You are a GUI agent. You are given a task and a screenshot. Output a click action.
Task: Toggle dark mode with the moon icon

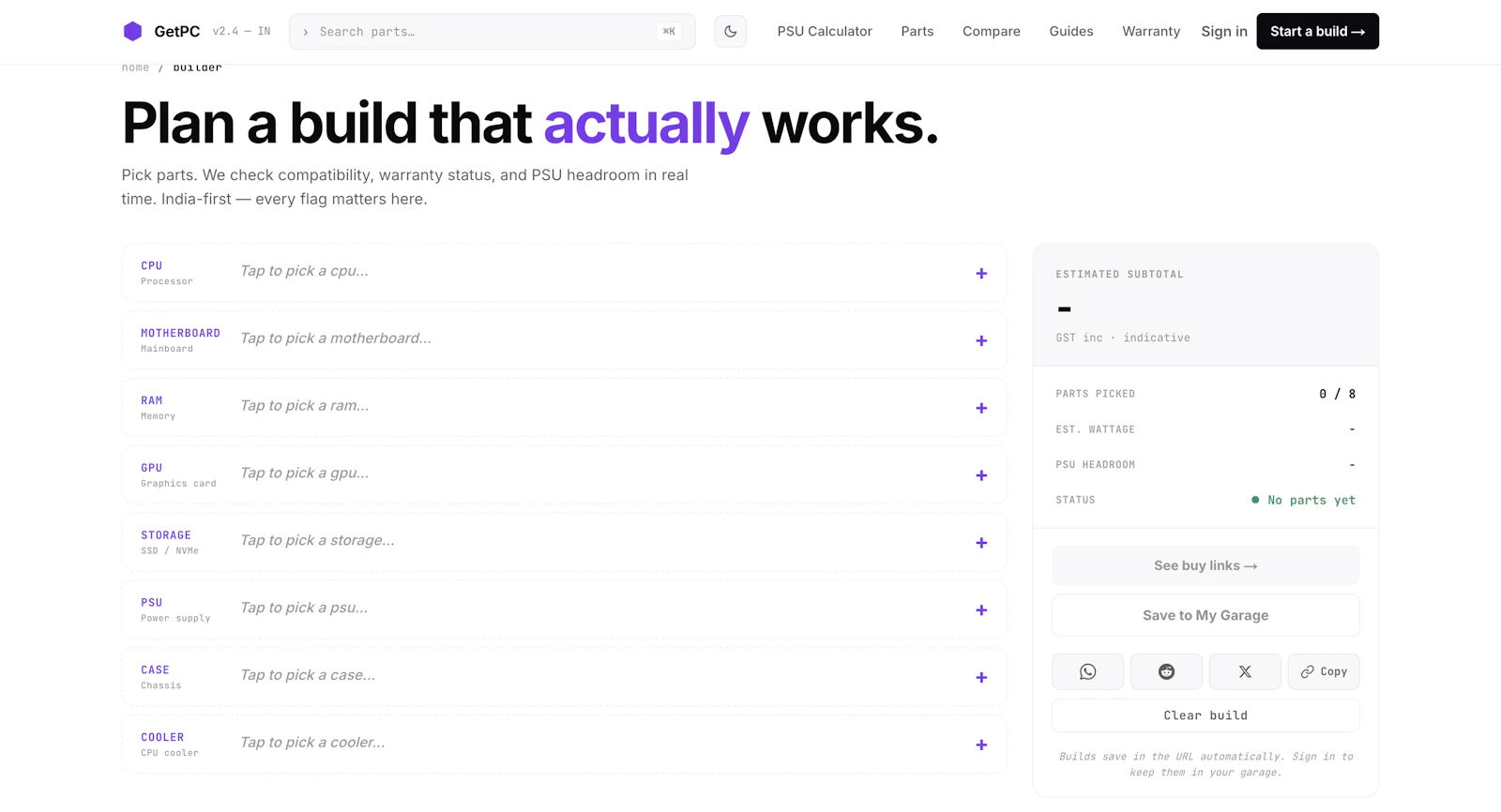[730, 31]
